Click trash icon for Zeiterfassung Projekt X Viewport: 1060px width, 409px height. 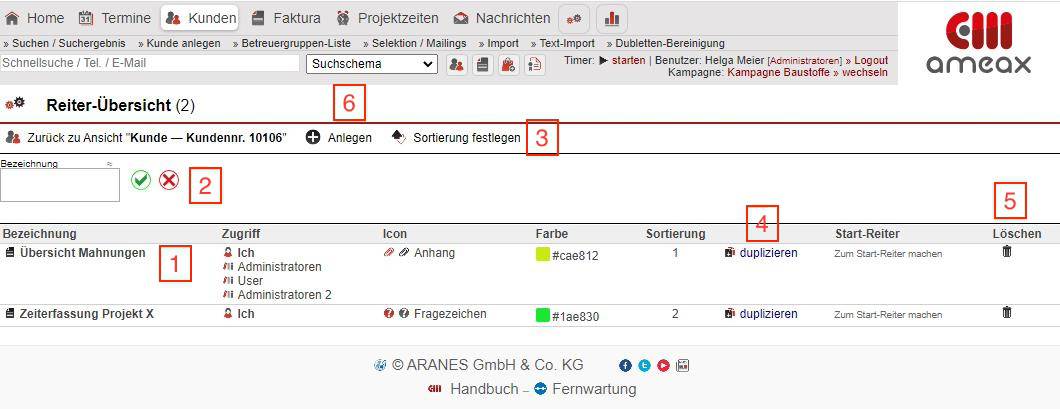(1006, 313)
